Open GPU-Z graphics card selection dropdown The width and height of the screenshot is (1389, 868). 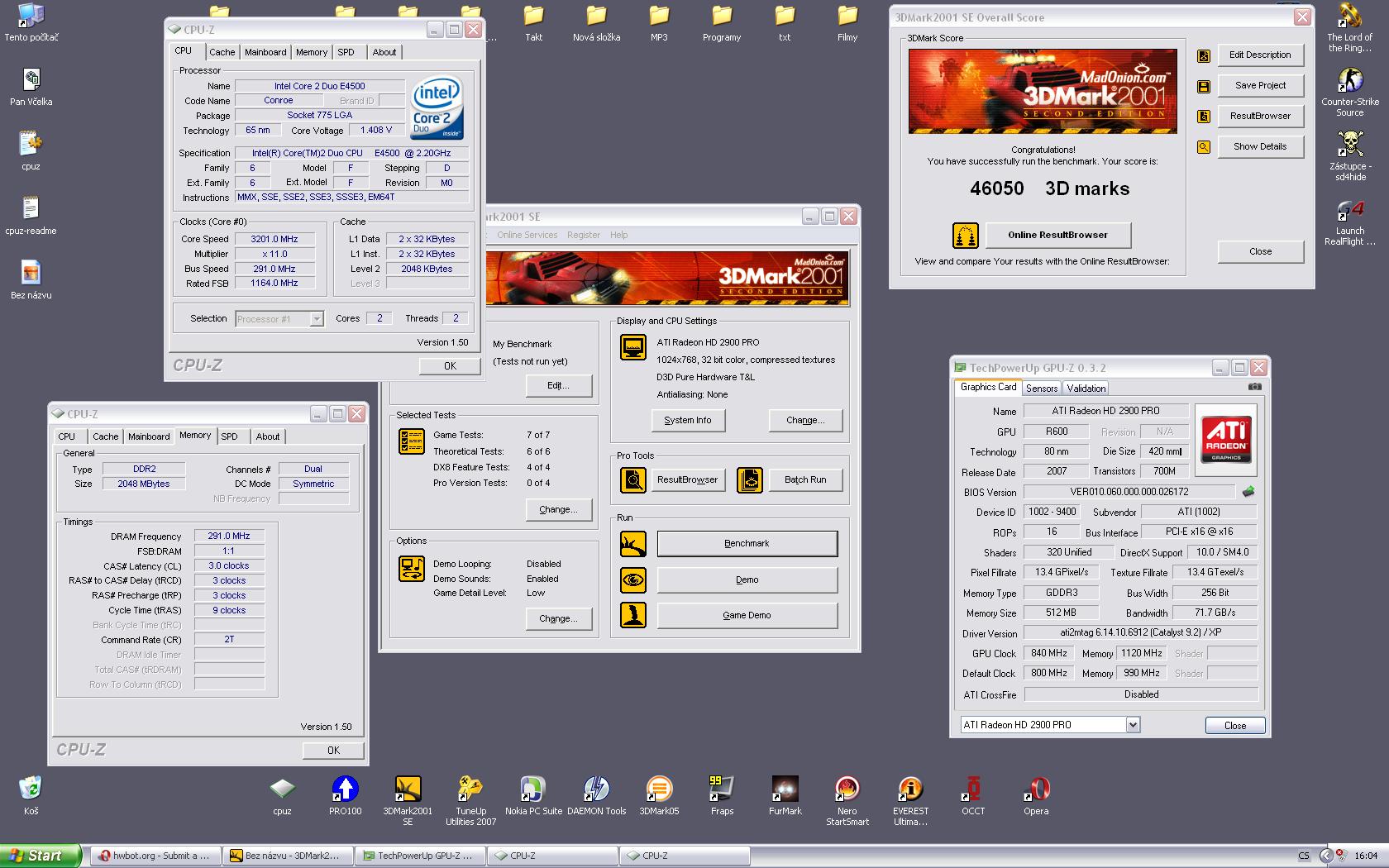pos(1133,725)
